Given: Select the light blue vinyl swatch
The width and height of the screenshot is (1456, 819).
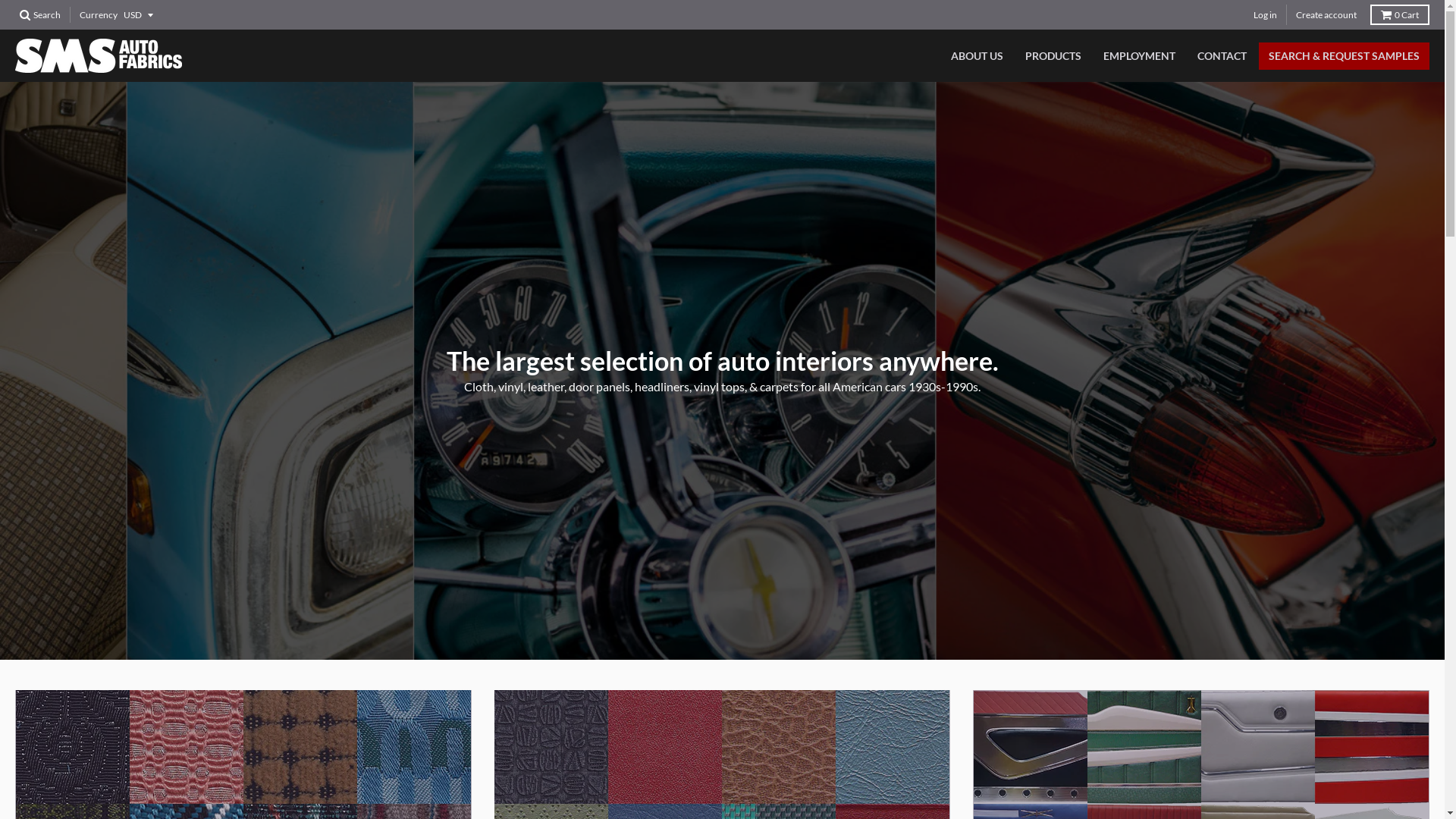Looking at the screenshot, I should click(x=892, y=746).
